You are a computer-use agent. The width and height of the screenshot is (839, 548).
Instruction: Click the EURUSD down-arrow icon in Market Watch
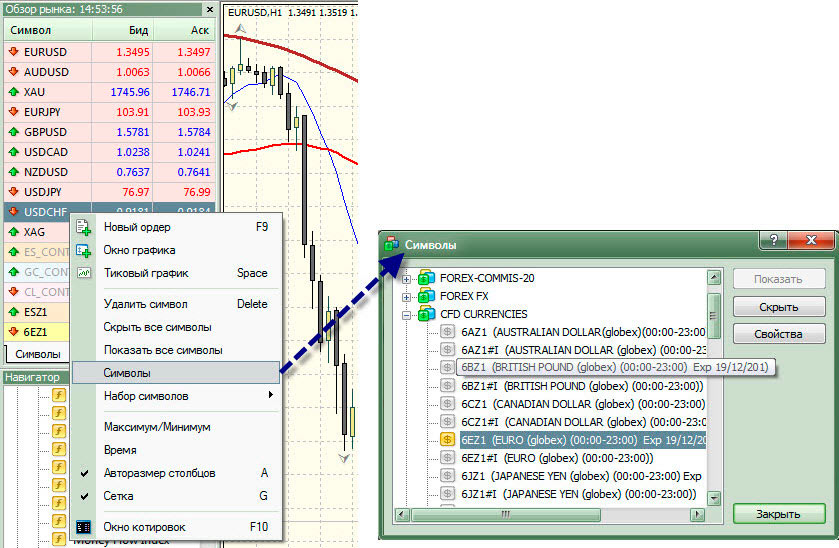13,50
